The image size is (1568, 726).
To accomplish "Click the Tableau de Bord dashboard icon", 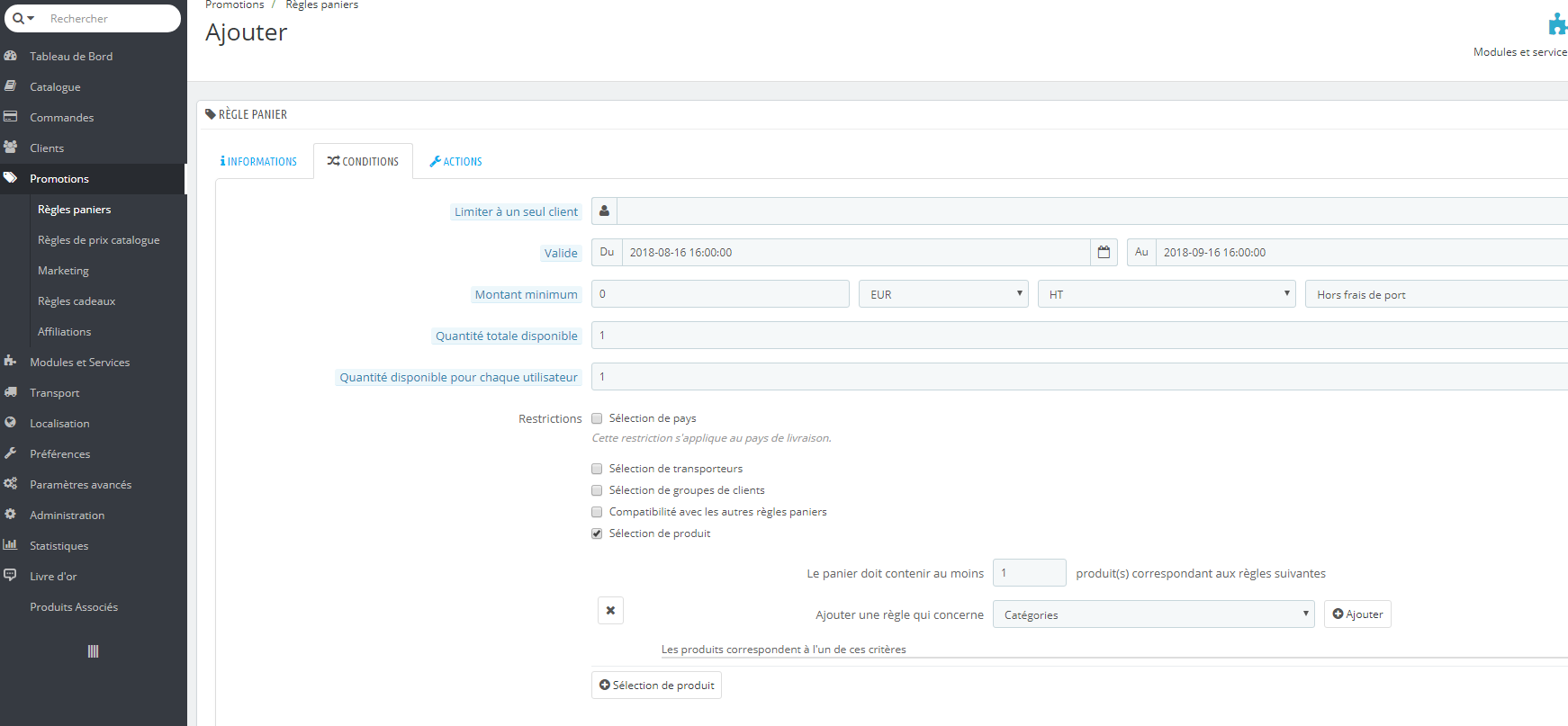I will click(11, 56).
